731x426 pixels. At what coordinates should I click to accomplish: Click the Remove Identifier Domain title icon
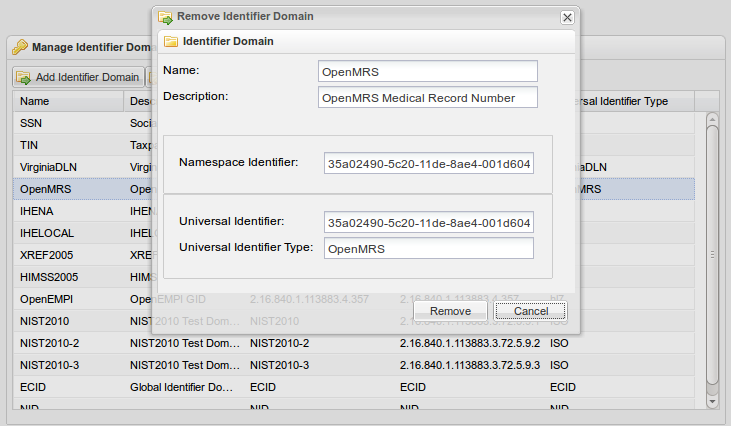166,17
